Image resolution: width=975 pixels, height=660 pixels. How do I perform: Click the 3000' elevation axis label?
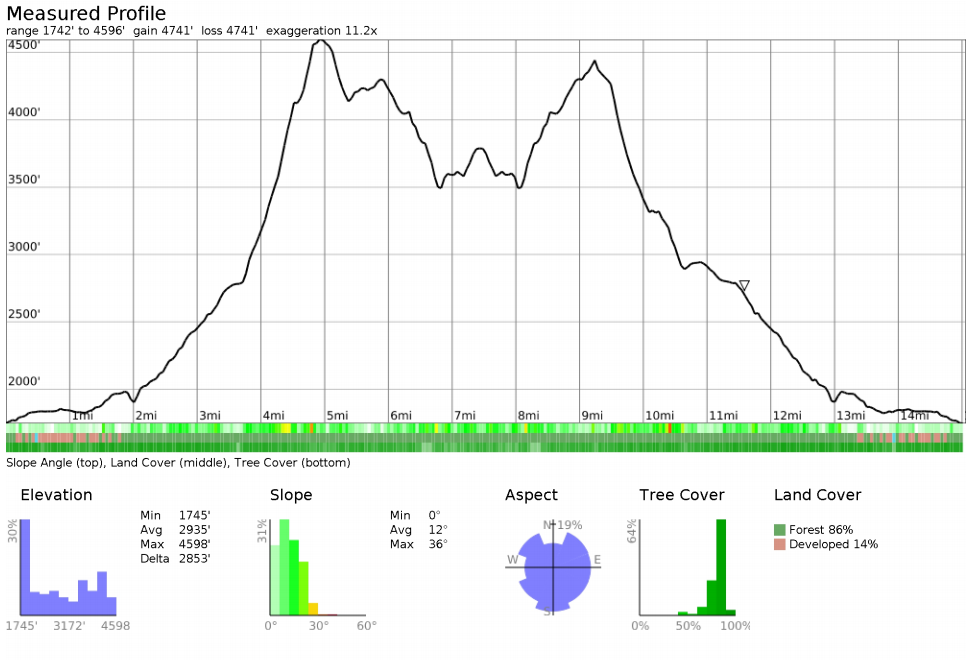point(24,247)
